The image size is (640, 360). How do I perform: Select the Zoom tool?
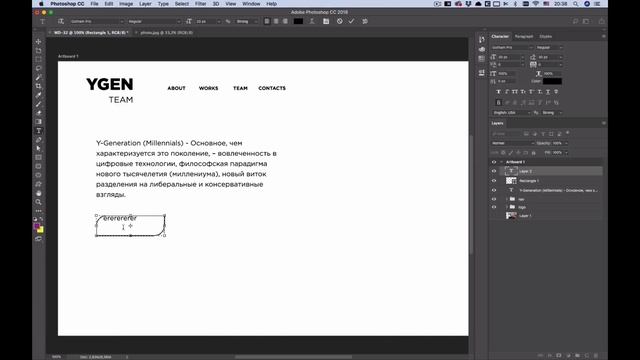(38, 202)
